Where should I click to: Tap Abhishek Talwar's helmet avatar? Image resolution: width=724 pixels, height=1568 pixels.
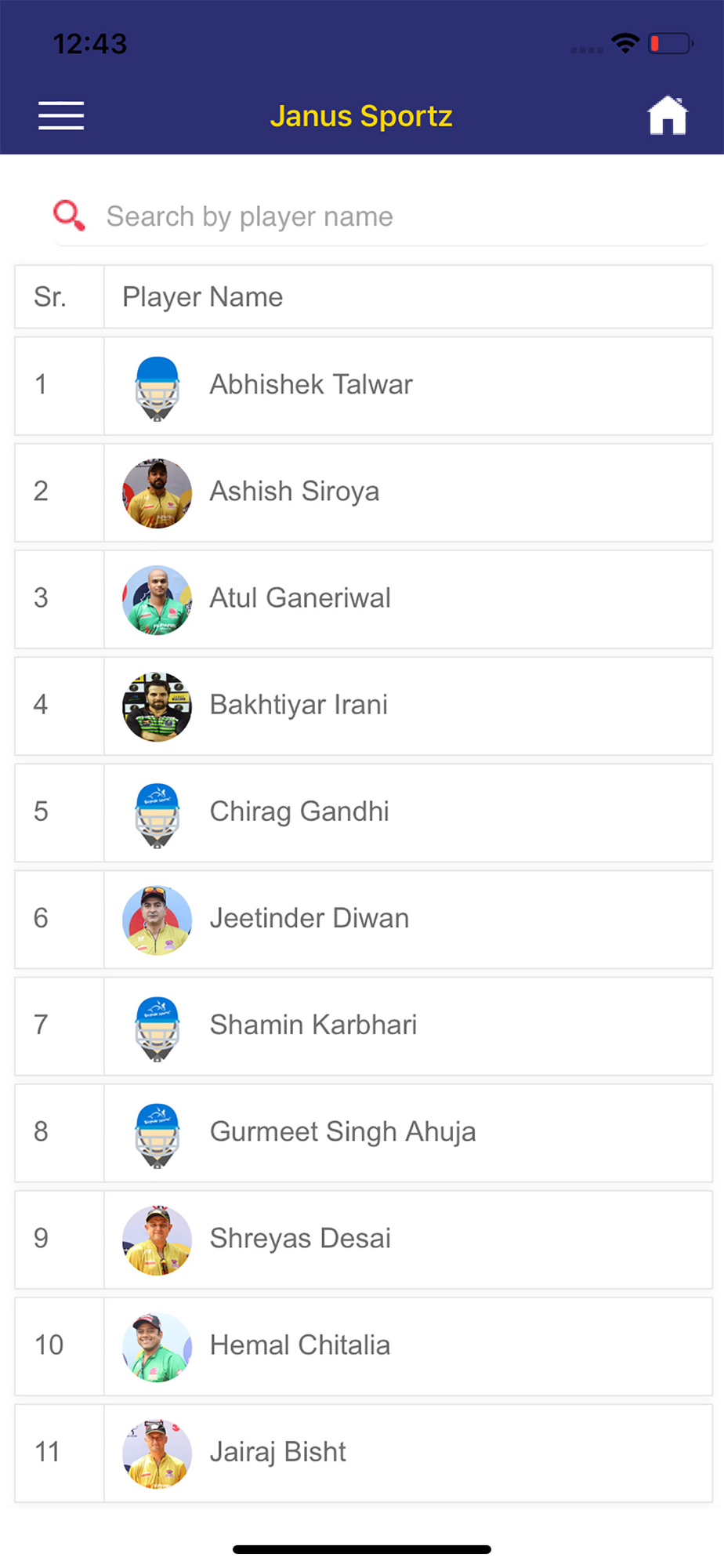point(157,387)
